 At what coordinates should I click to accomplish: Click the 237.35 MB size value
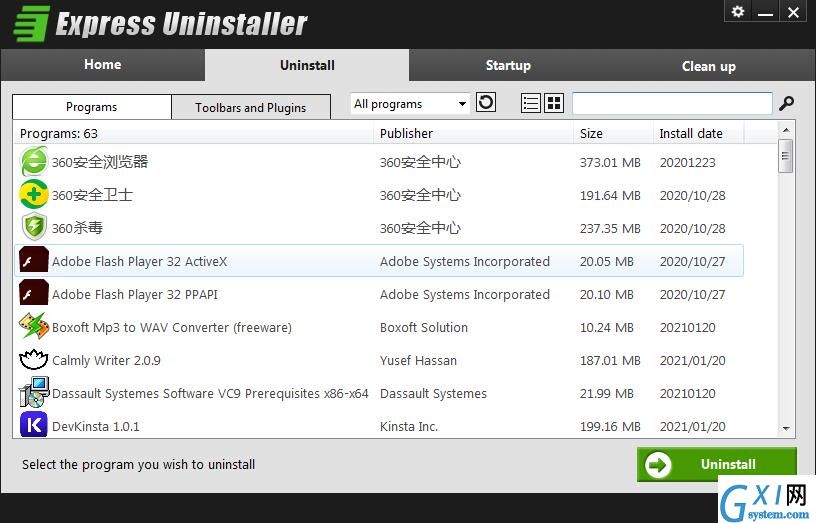coord(610,228)
